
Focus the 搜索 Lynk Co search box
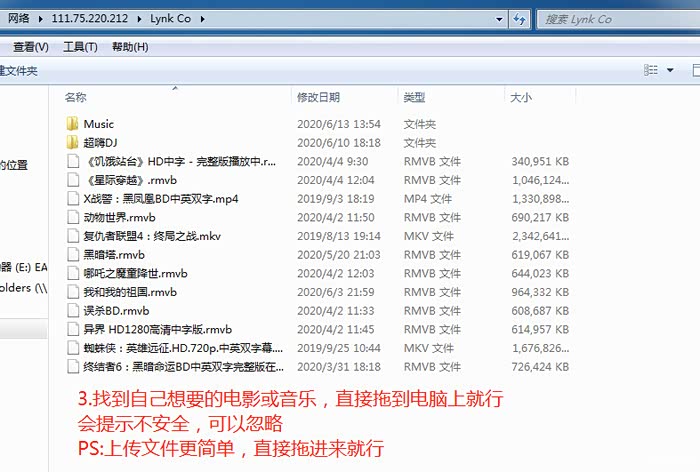pos(618,19)
